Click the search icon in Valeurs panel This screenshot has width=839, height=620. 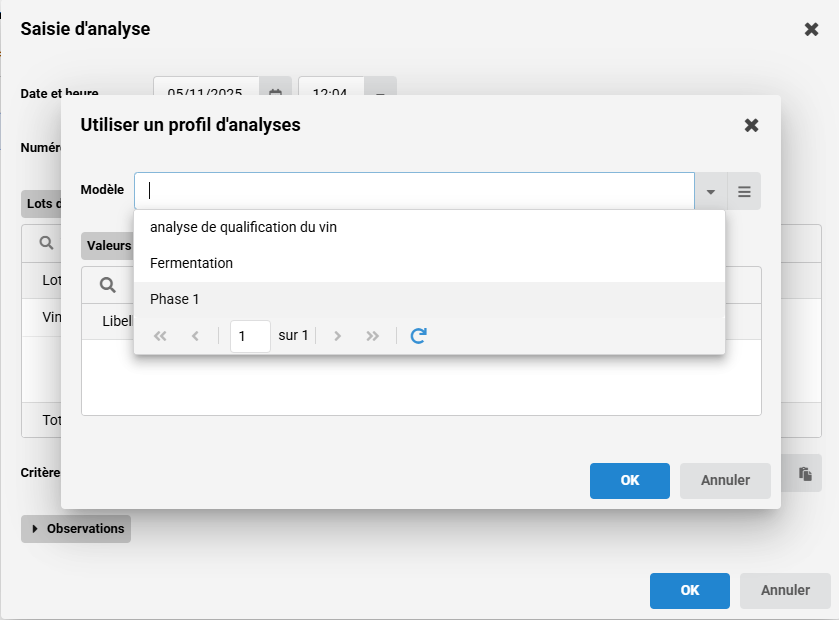107,285
